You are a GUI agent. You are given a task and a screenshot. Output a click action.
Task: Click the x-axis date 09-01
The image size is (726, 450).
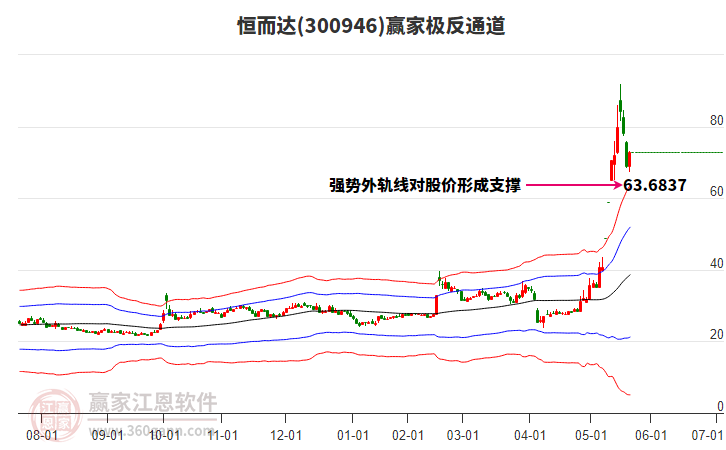pyautogui.click(x=107, y=435)
